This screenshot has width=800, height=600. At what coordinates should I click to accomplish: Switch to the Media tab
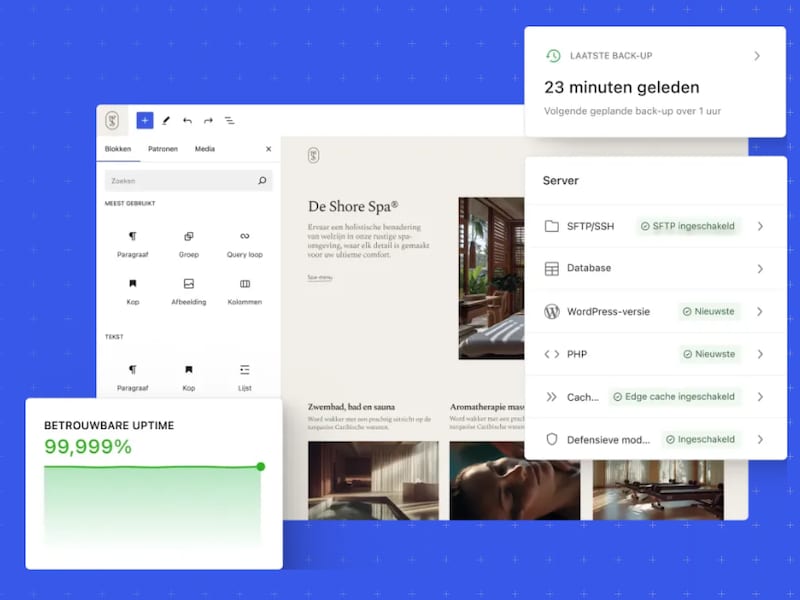205,149
